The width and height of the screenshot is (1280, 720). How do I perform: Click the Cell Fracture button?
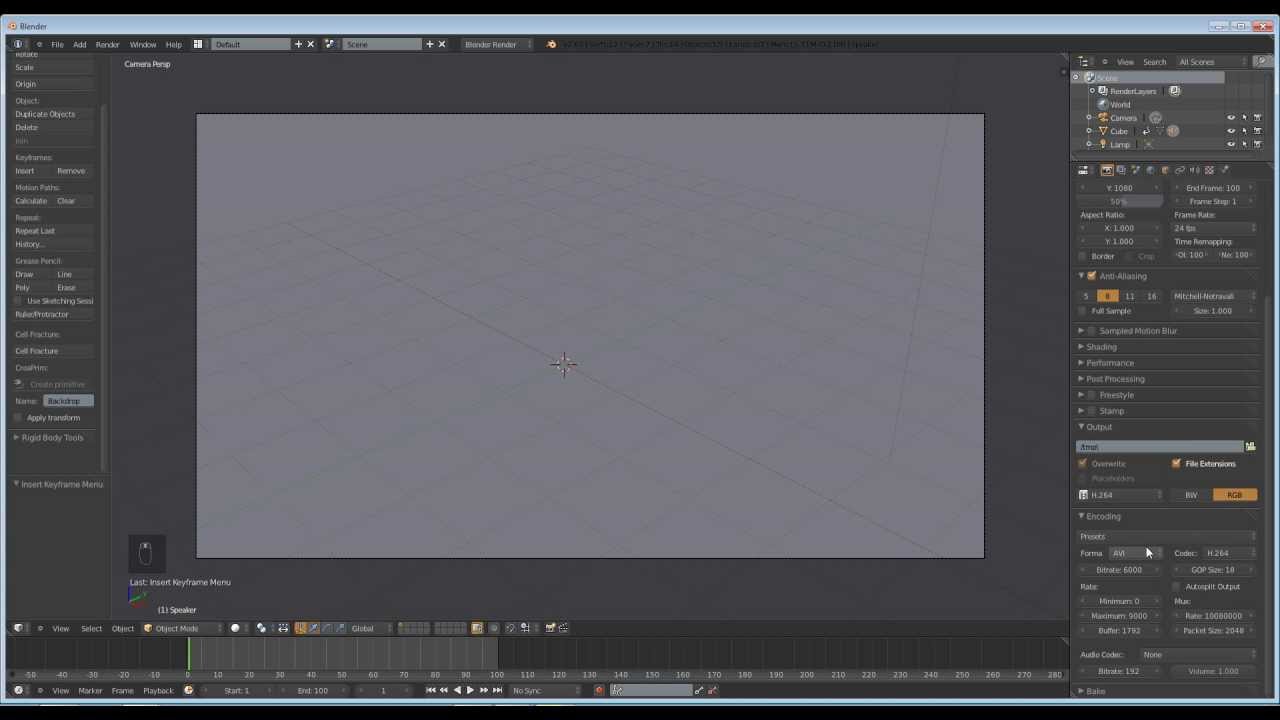[x=54, y=351]
